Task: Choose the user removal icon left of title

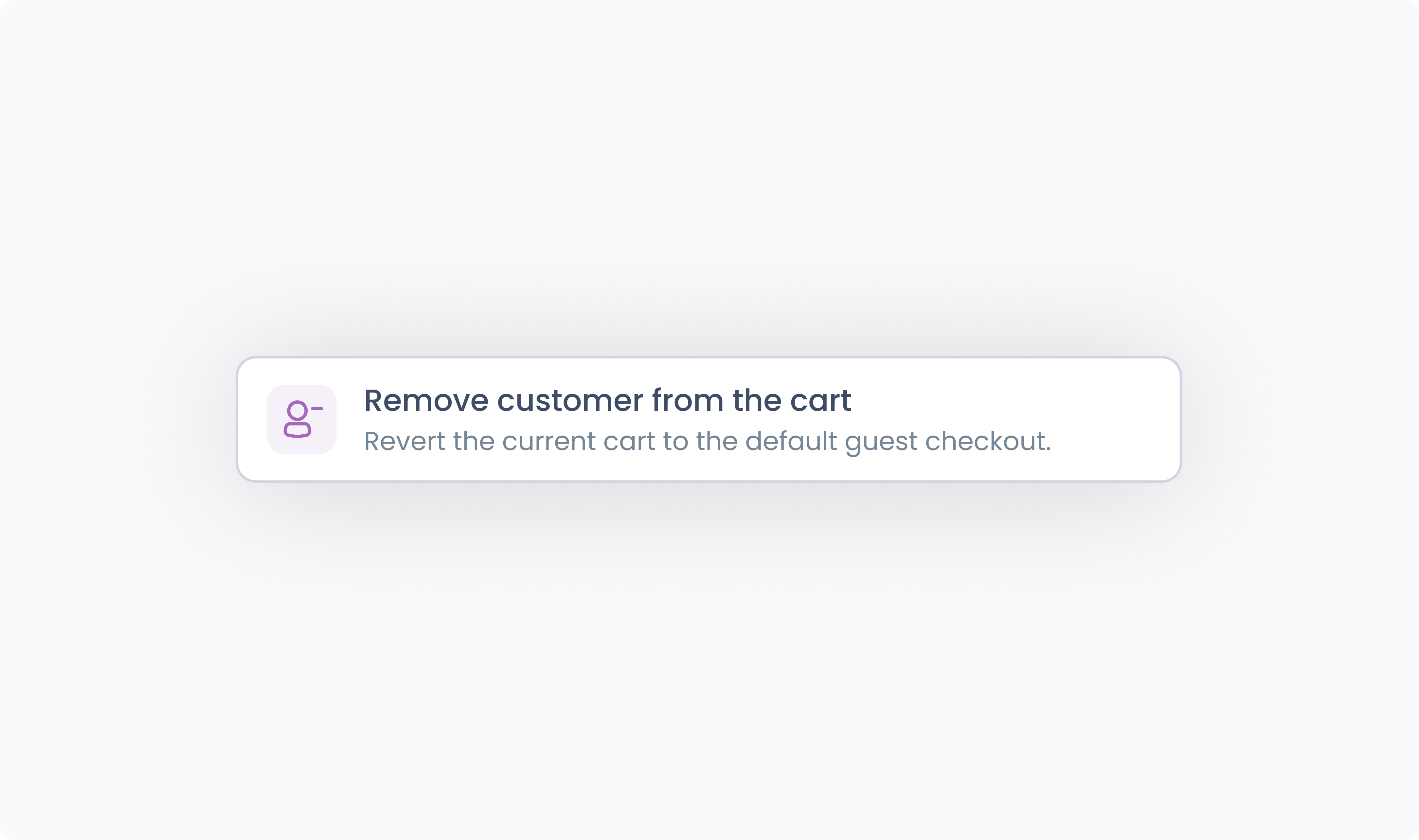Action: [x=302, y=419]
